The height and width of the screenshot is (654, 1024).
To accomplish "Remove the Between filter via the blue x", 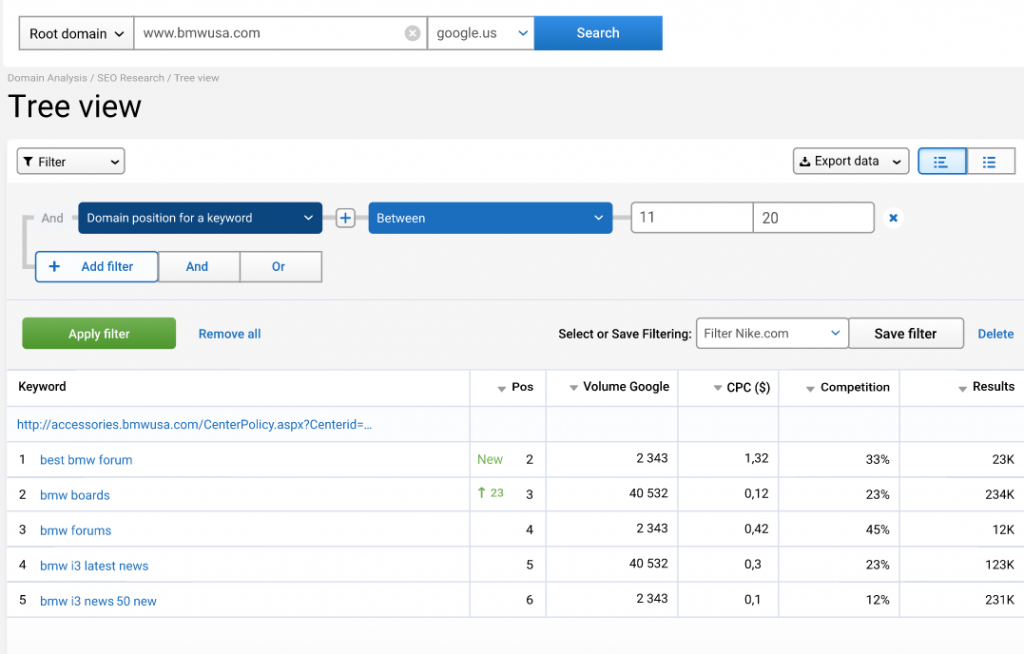I will 891,217.
